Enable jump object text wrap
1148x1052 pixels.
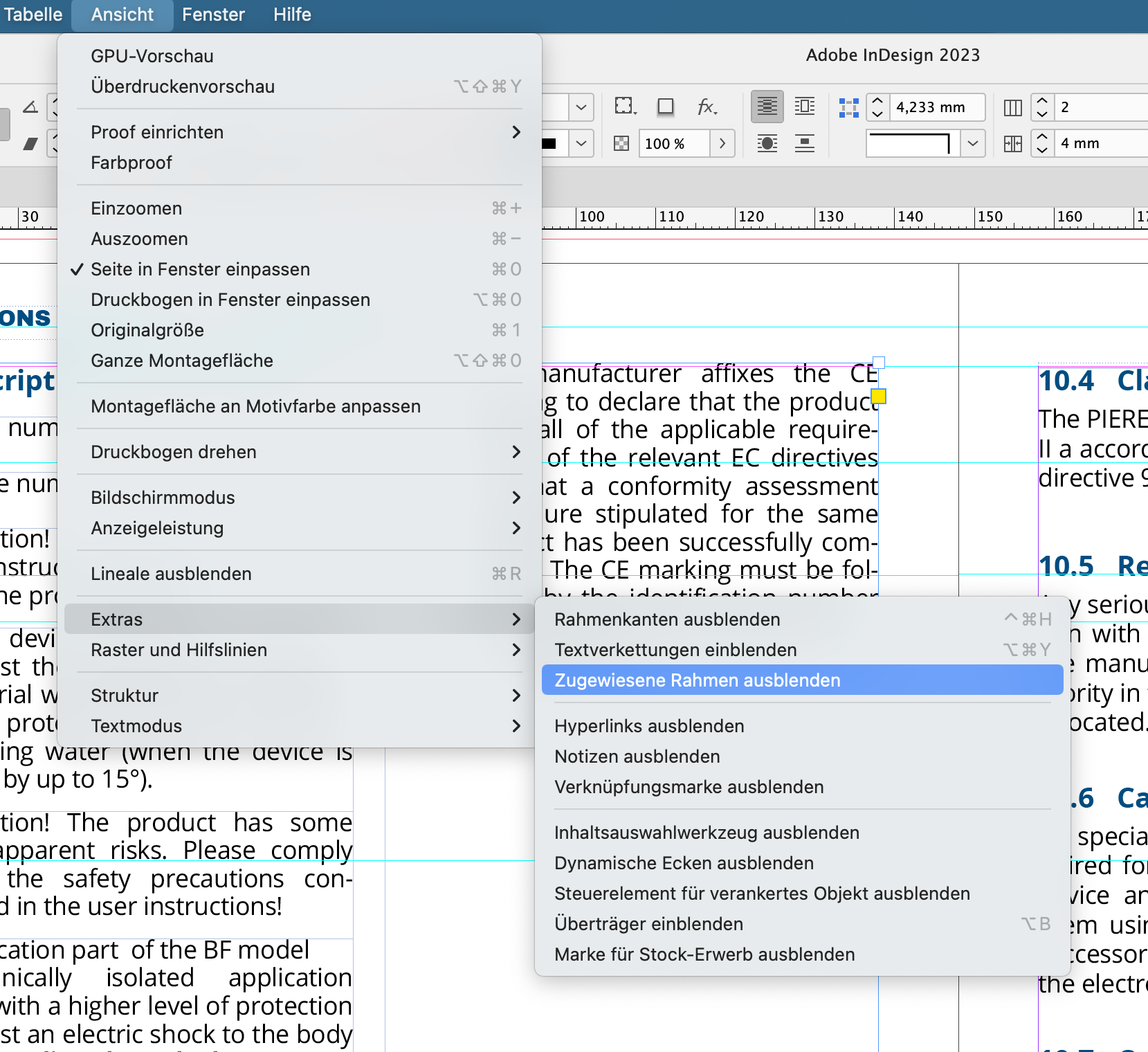[804, 143]
